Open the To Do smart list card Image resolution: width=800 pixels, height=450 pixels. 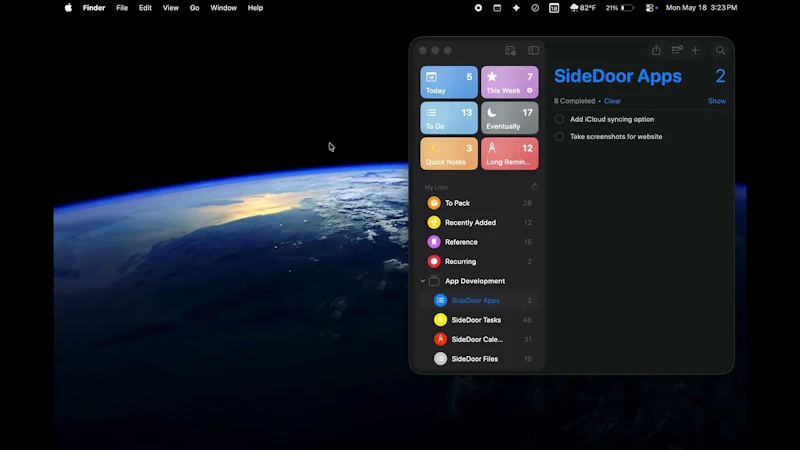click(x=449, y=118)
